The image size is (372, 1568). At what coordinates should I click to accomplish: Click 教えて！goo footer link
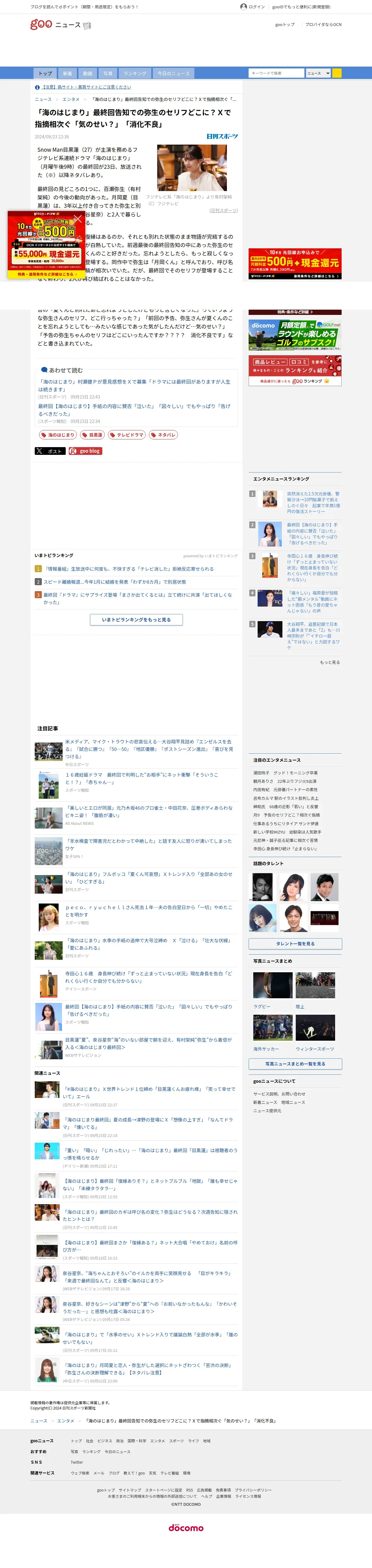(x=134, y=1473)
